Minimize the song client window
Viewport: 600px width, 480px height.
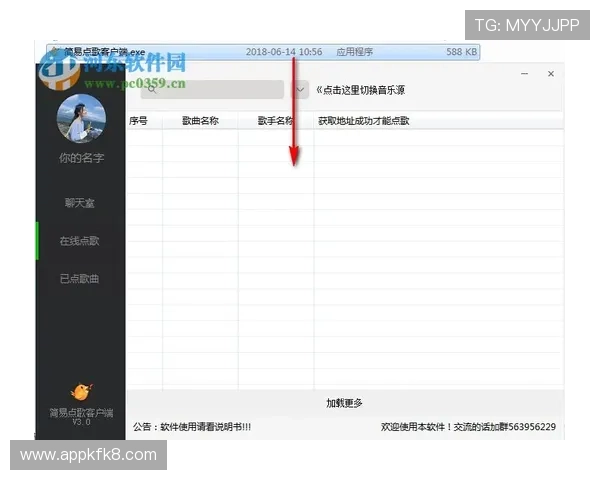525,73
